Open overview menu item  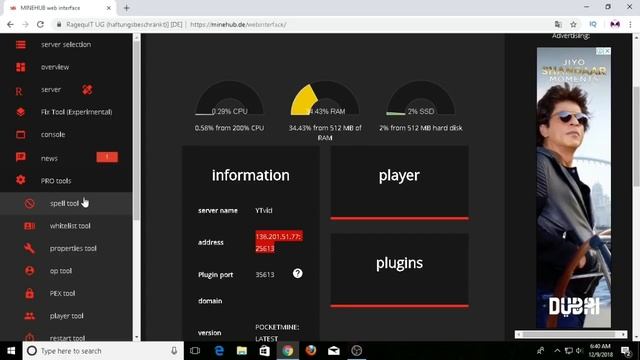click(x=66, y=67)
